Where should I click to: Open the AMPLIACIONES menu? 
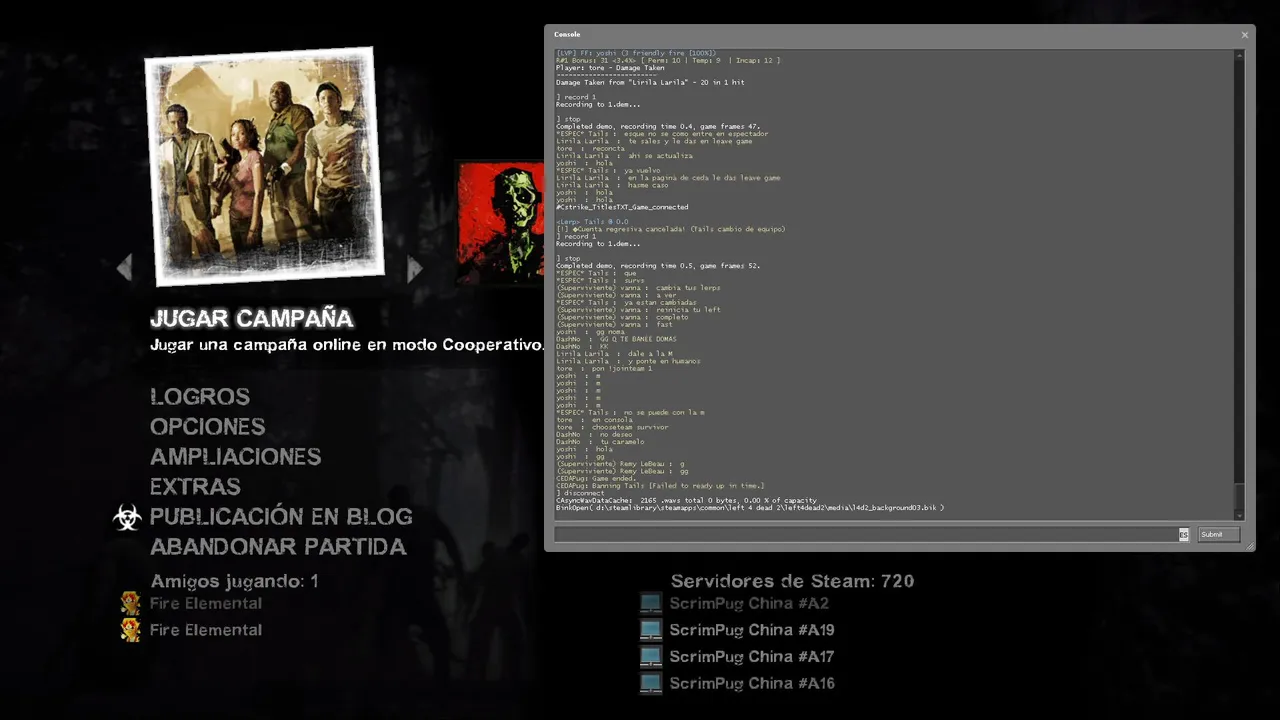tap(235, 457)
